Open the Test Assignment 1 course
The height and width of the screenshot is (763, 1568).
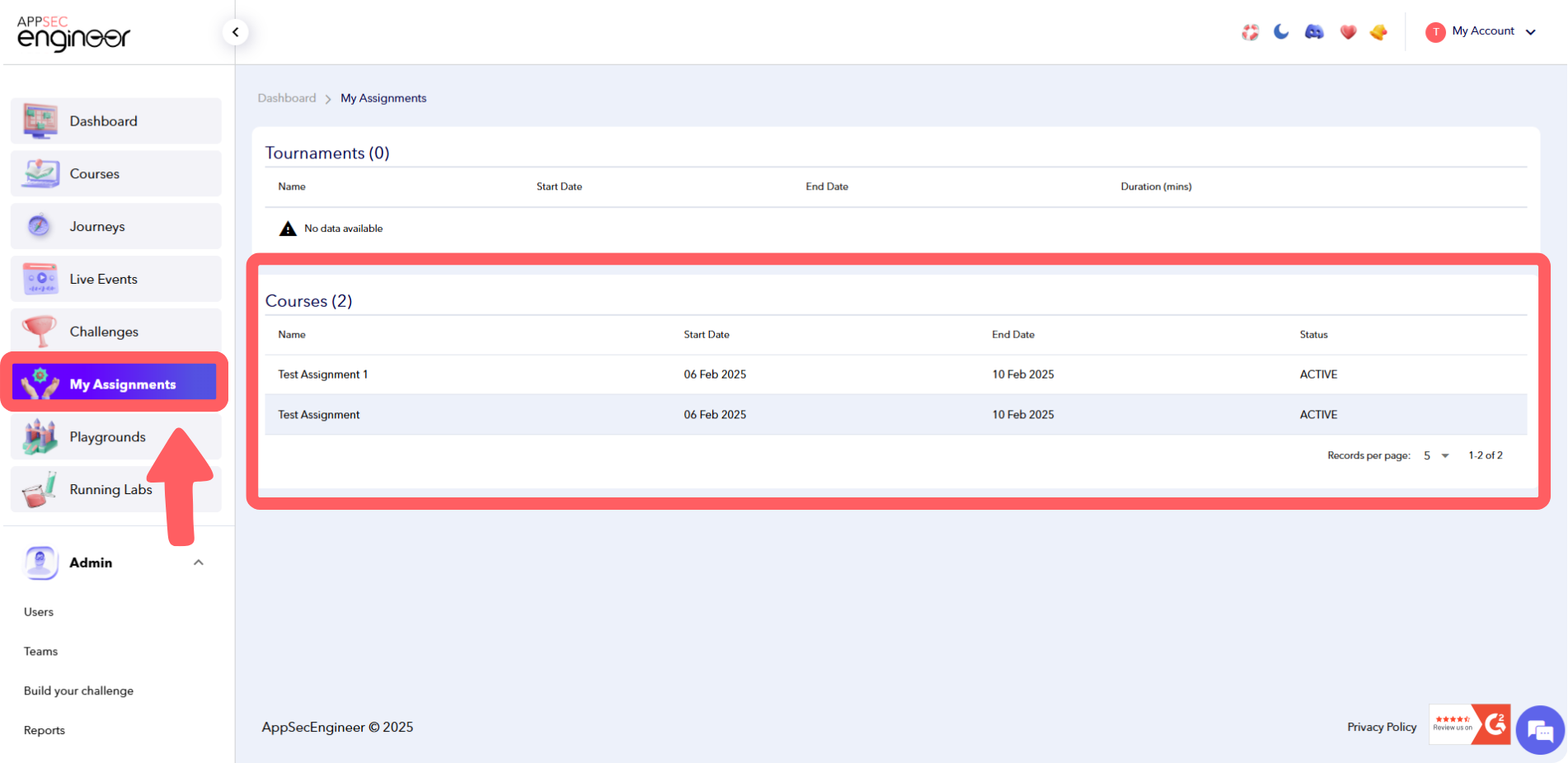322,374
